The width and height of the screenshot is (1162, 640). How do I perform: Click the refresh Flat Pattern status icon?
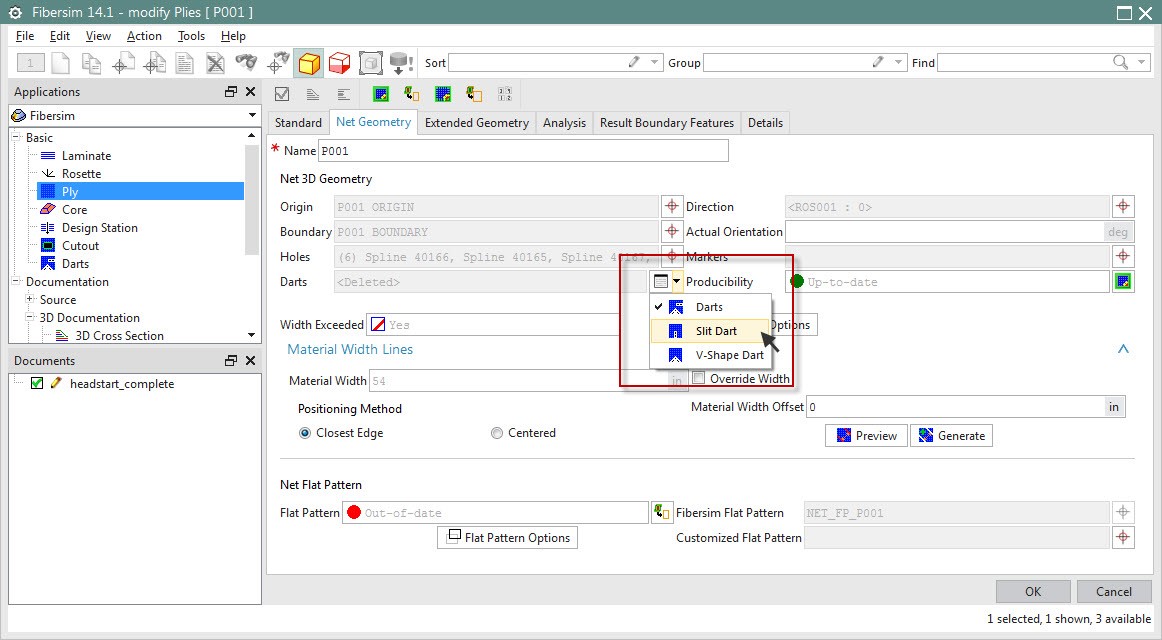pyautogui.click(x=662, y=511)
